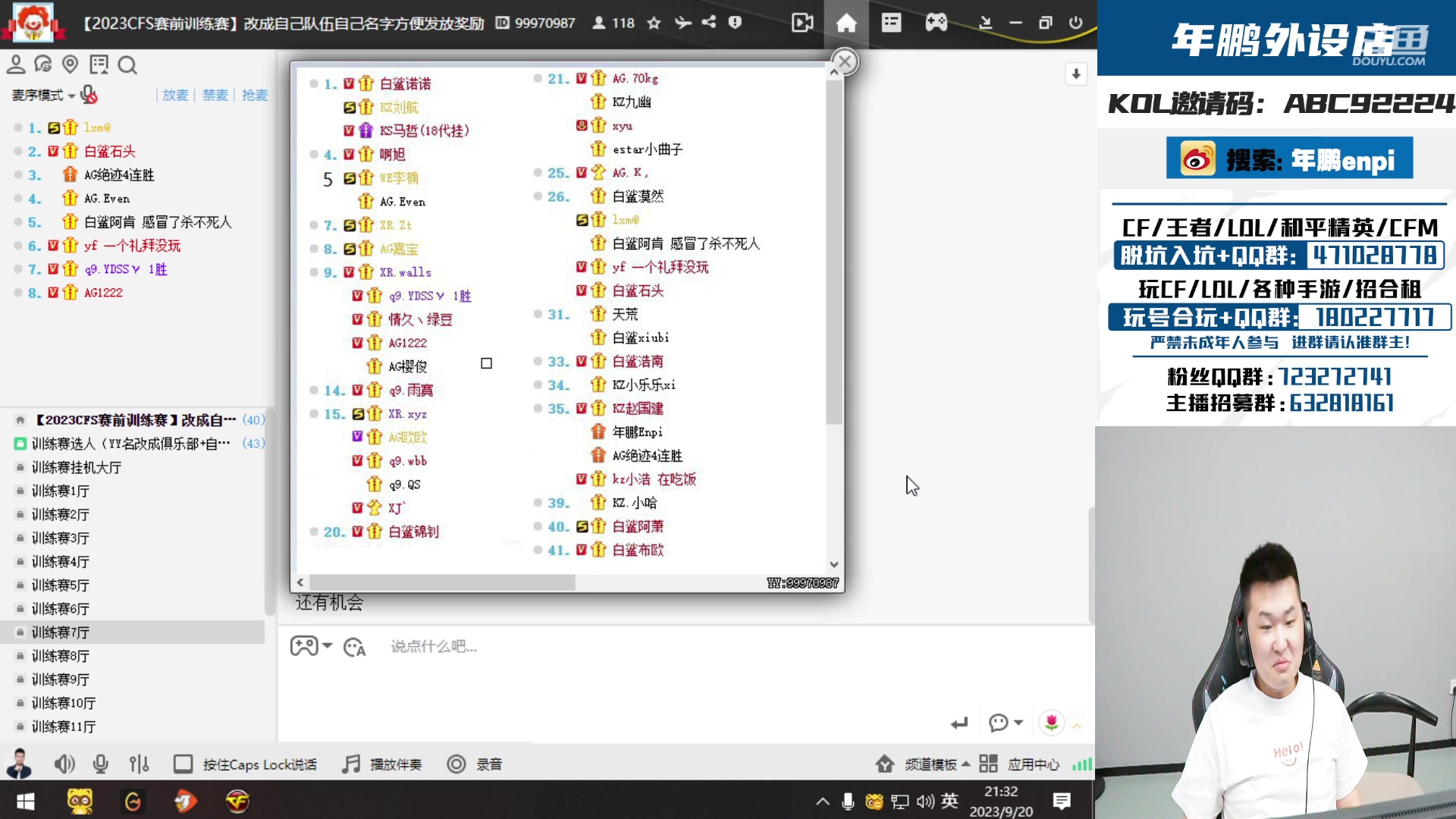Click the channel template list icon in title bar

click(x=891, y=23)
